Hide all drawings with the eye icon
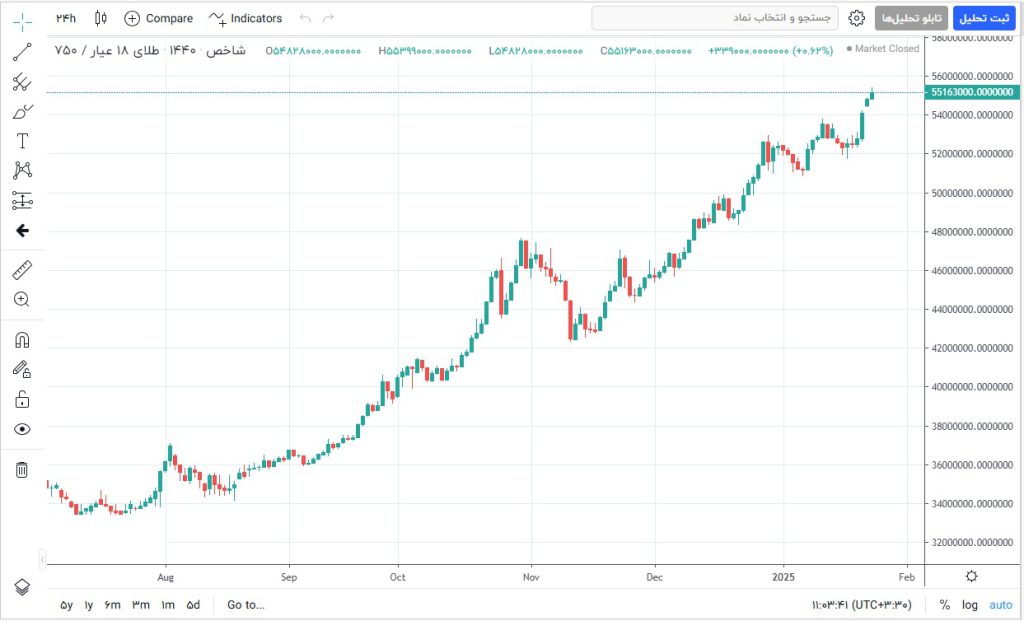Screen dimensions: 1024x621 coord(22,429)
